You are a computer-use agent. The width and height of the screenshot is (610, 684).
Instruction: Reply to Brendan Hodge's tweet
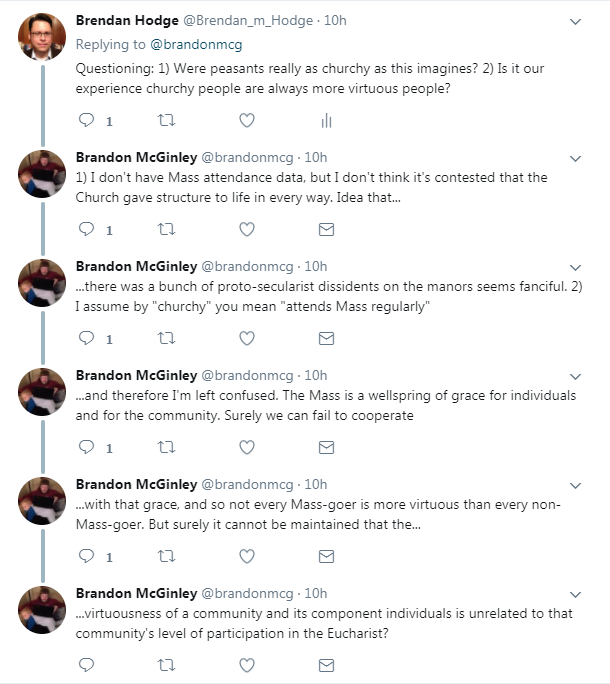click(x=86, y=121)
